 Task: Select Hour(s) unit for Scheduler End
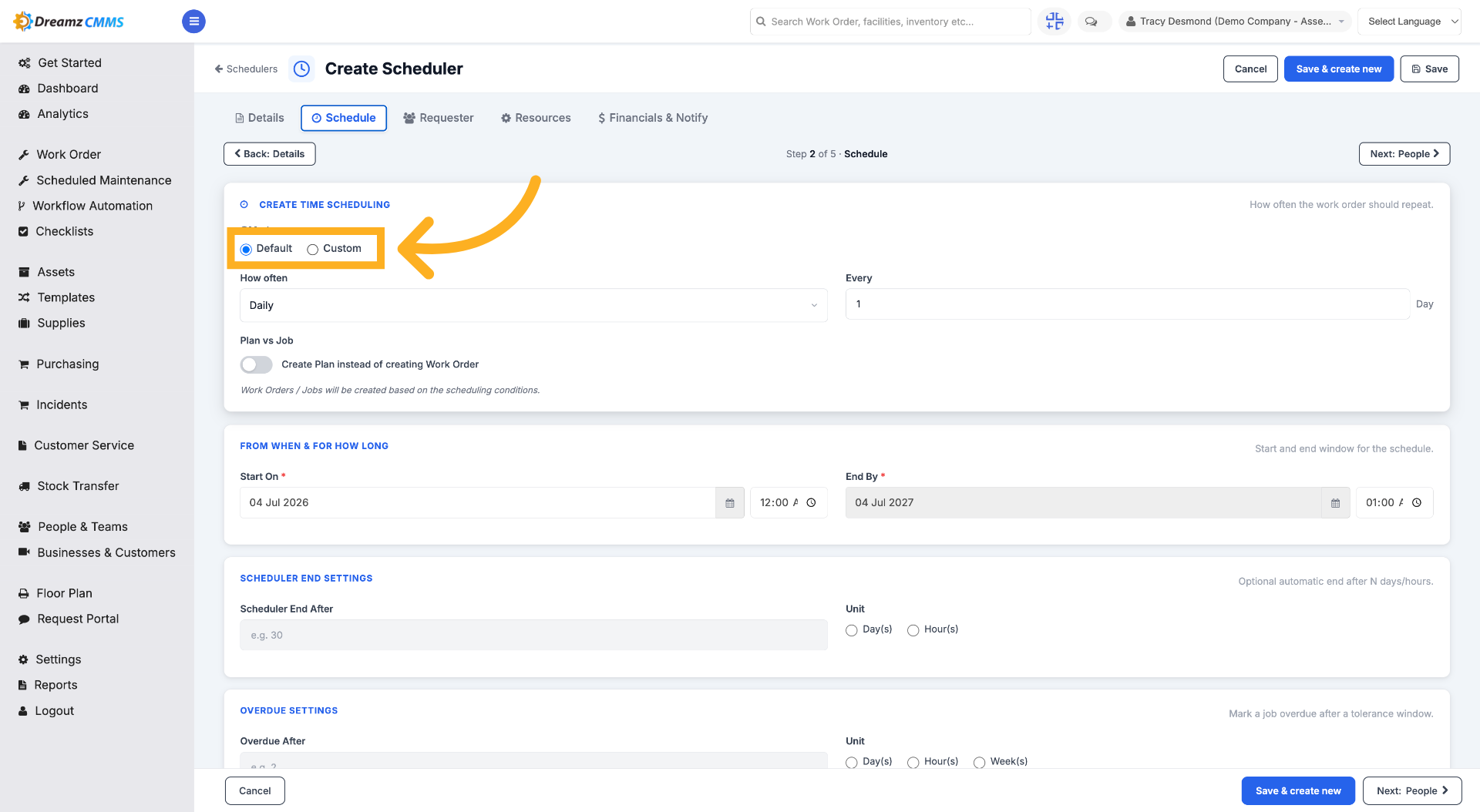point(913,630)
